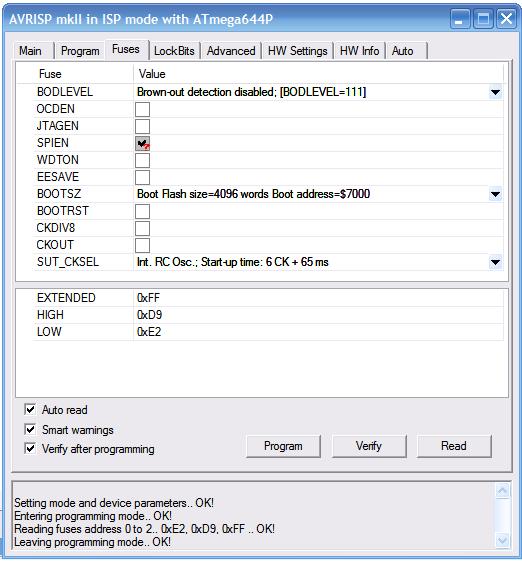
Task: Select the 'Reading fuses address' log line
Action: coord(144,529)
